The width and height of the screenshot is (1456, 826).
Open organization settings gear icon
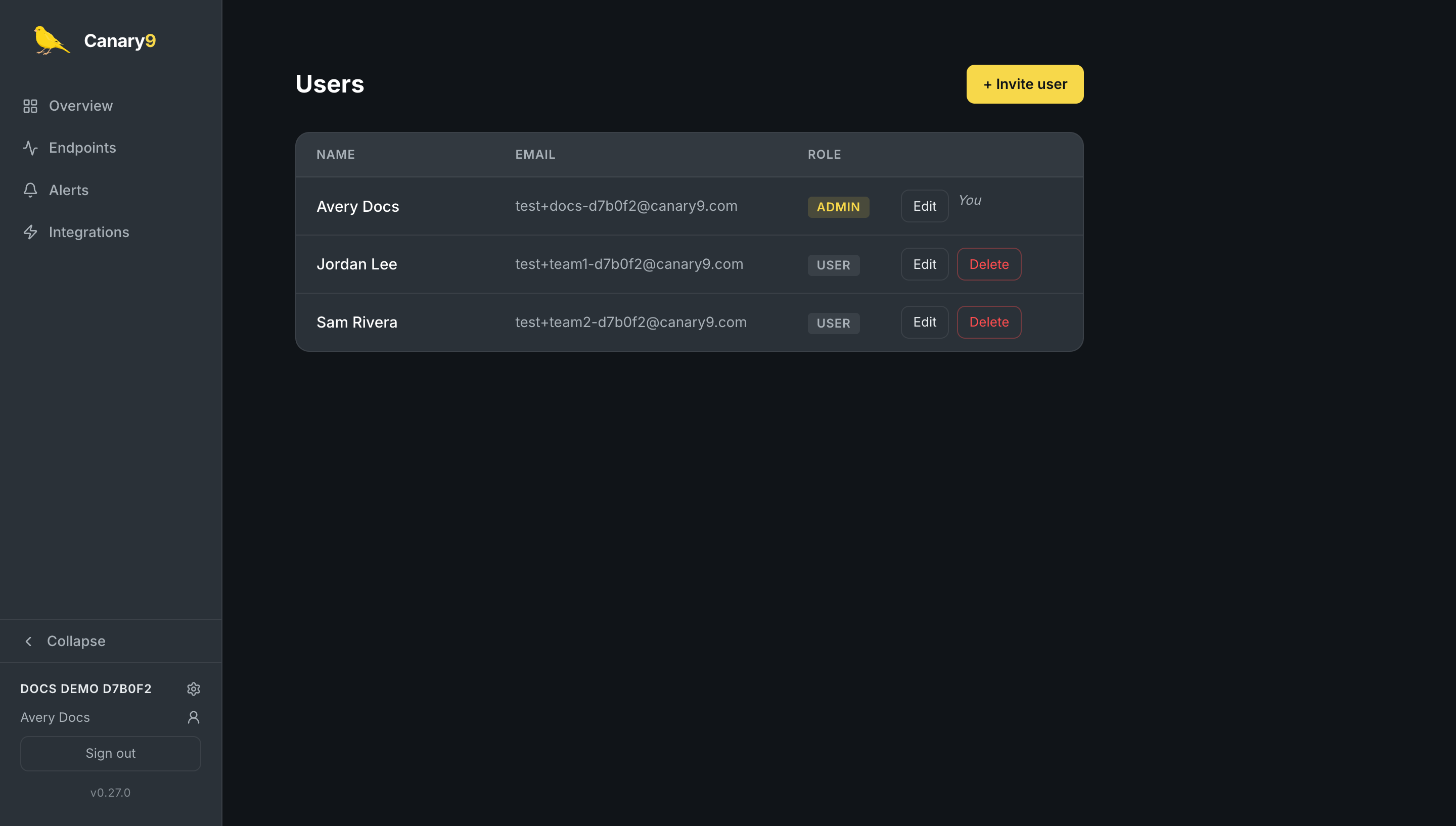(x=194, y=689)
